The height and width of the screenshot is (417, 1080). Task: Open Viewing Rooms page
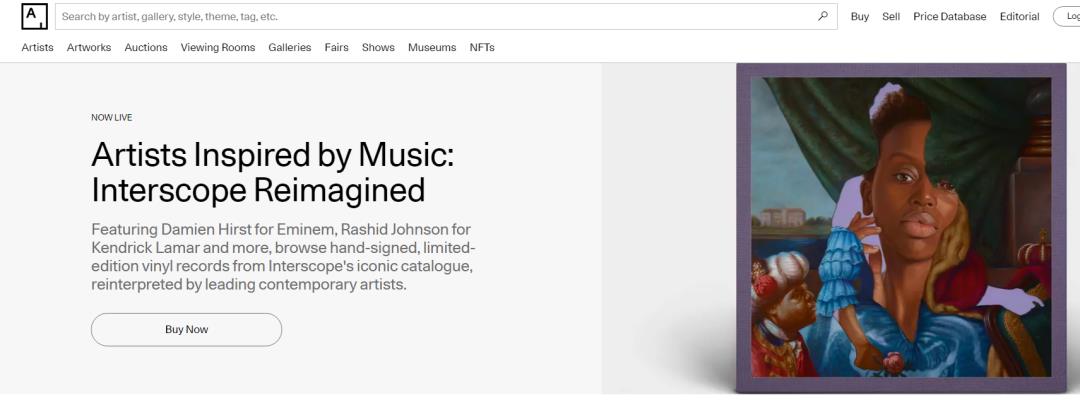(218, 47)
